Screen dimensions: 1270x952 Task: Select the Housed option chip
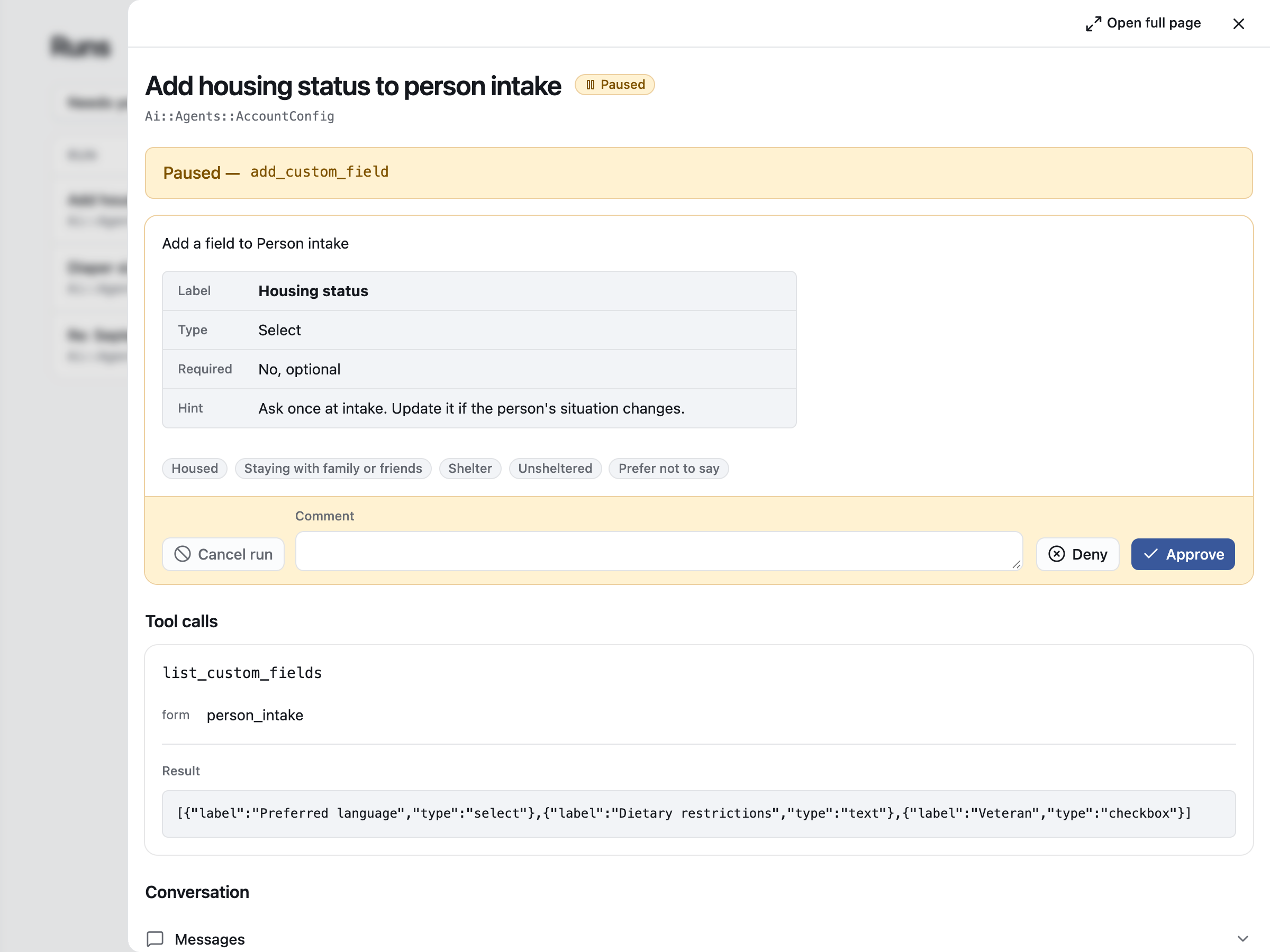point(195,468)
